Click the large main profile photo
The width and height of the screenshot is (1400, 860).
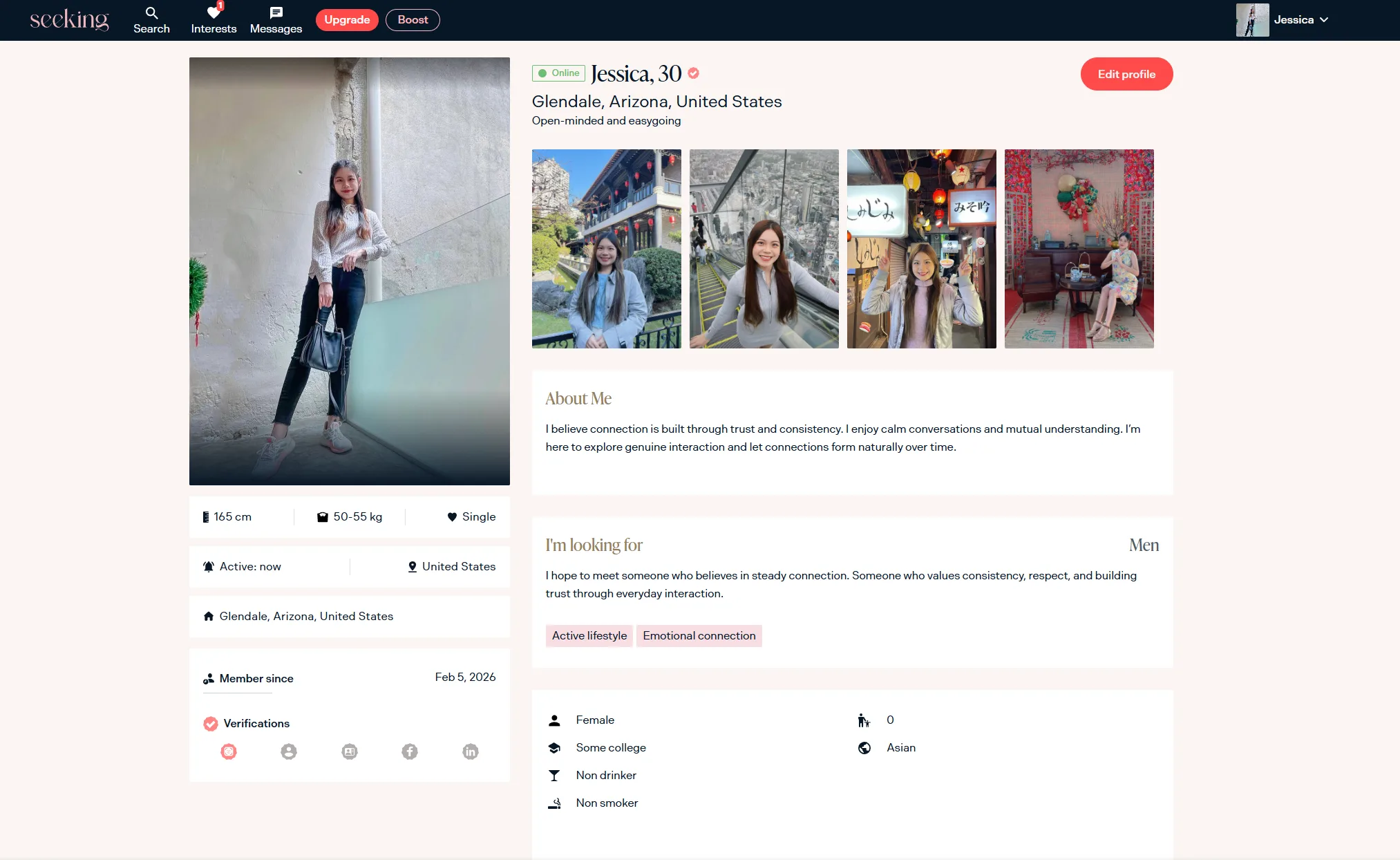[x=349, y=271]
